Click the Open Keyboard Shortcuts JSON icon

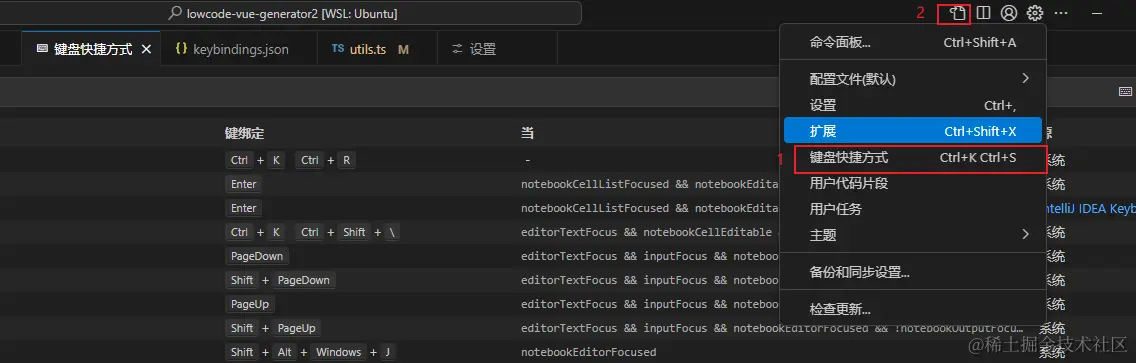tap(958, 13)
